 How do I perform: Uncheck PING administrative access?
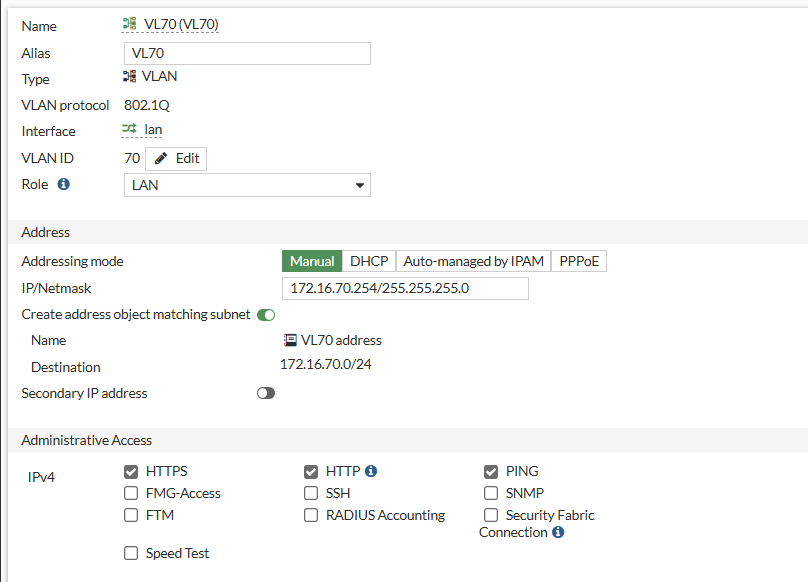point(491,471)
